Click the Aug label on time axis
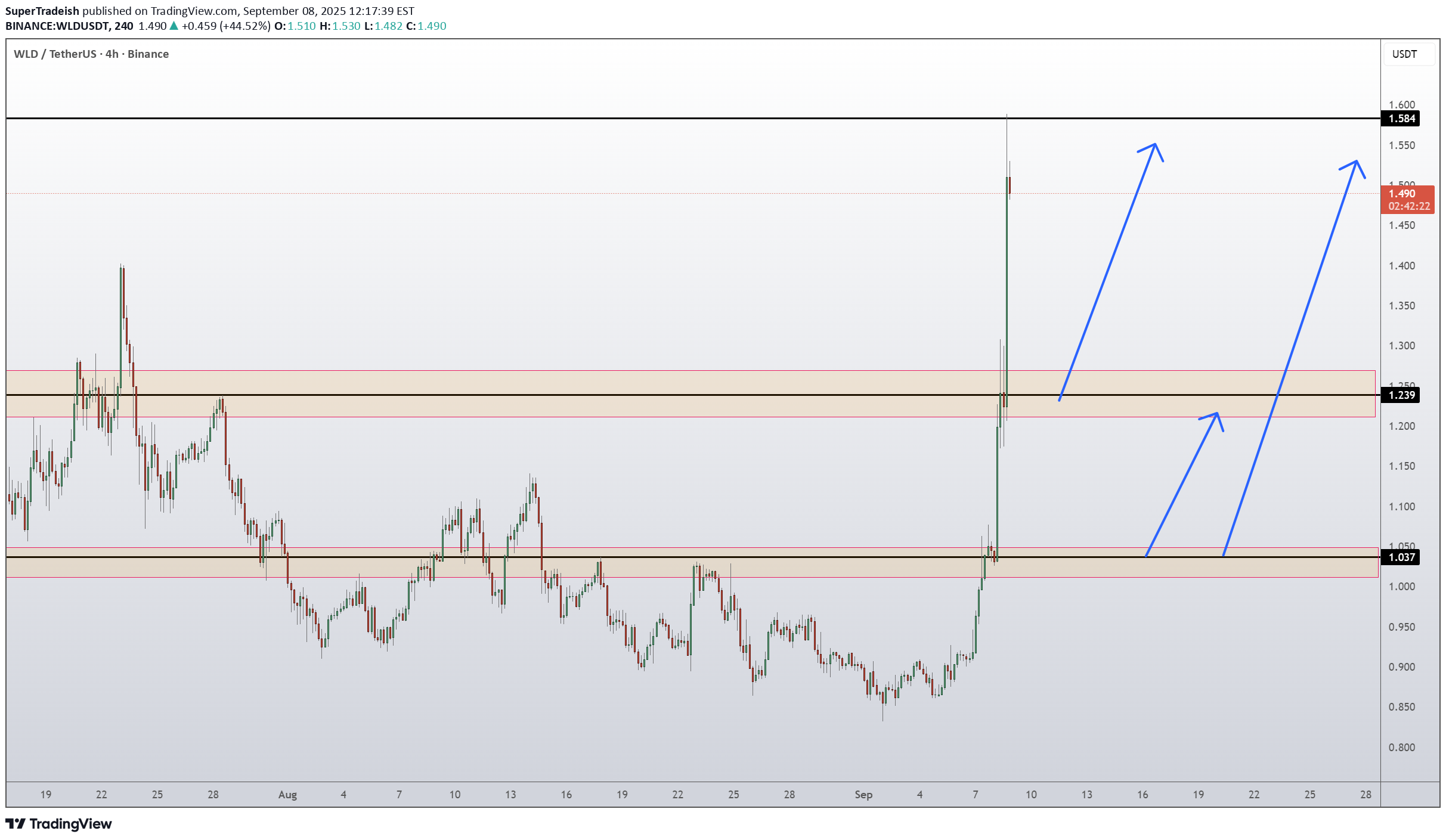The image size is (1446, 840). pos(287,795)
